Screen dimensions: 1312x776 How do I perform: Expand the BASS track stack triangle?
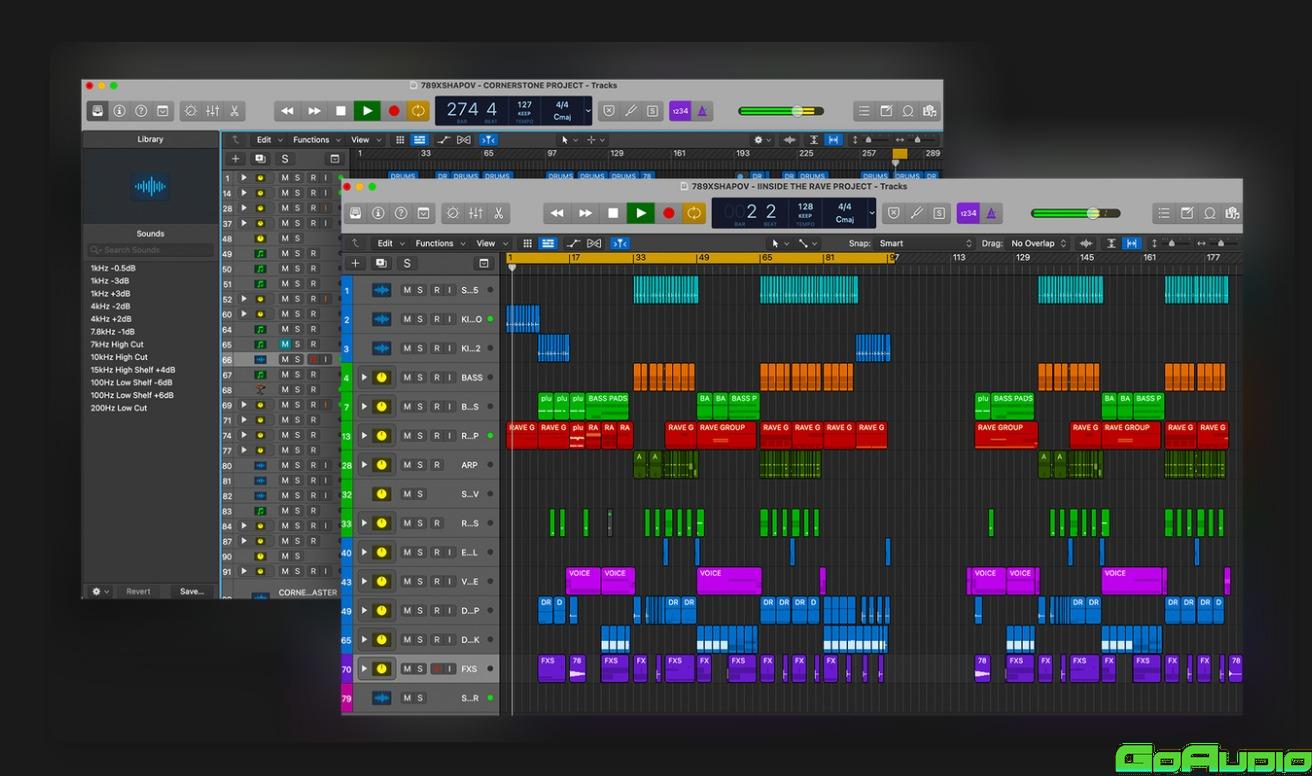[x=364, y=378]
